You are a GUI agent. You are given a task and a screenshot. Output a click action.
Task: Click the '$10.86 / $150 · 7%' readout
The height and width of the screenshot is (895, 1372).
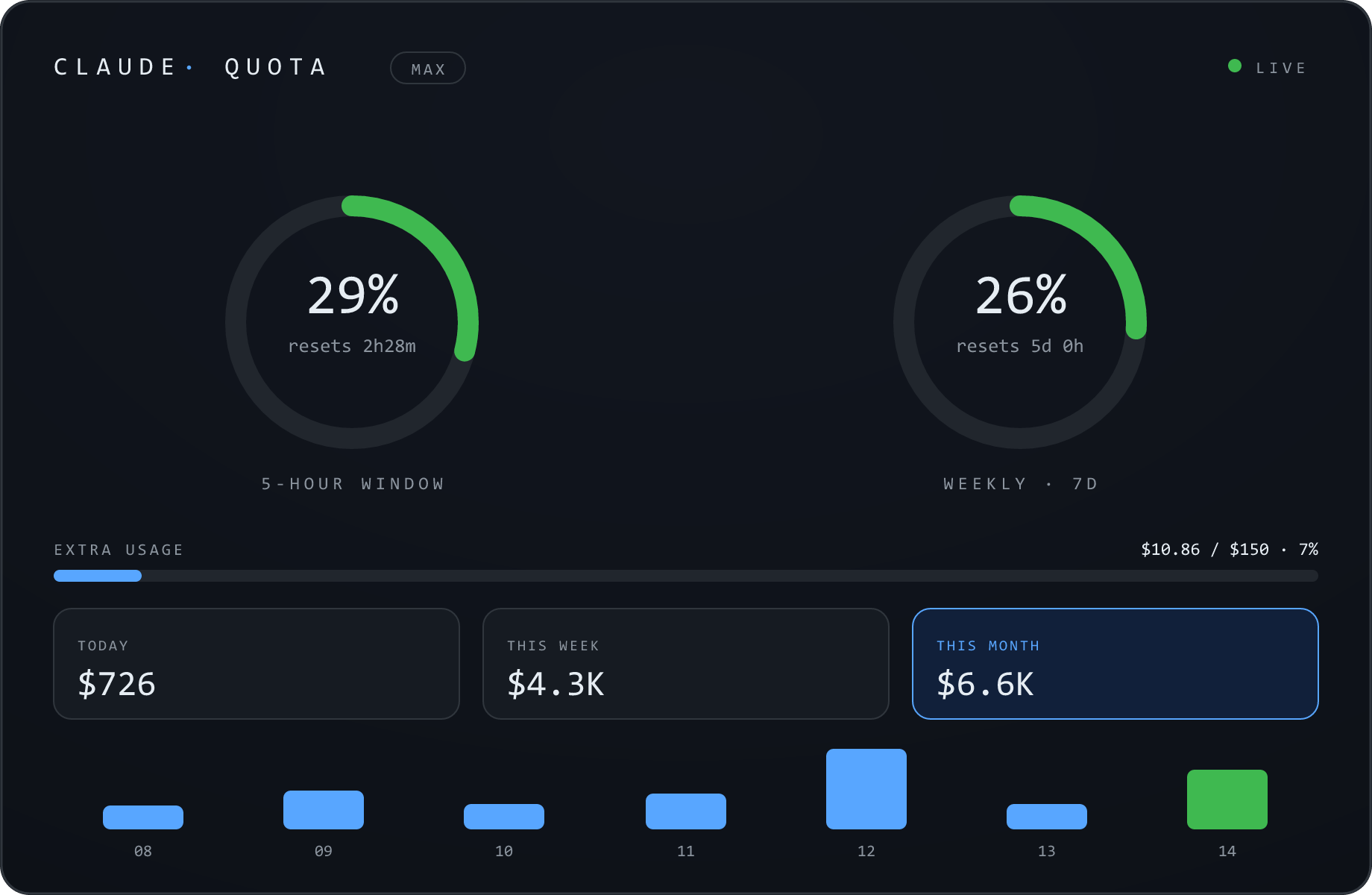[1230, 550]
